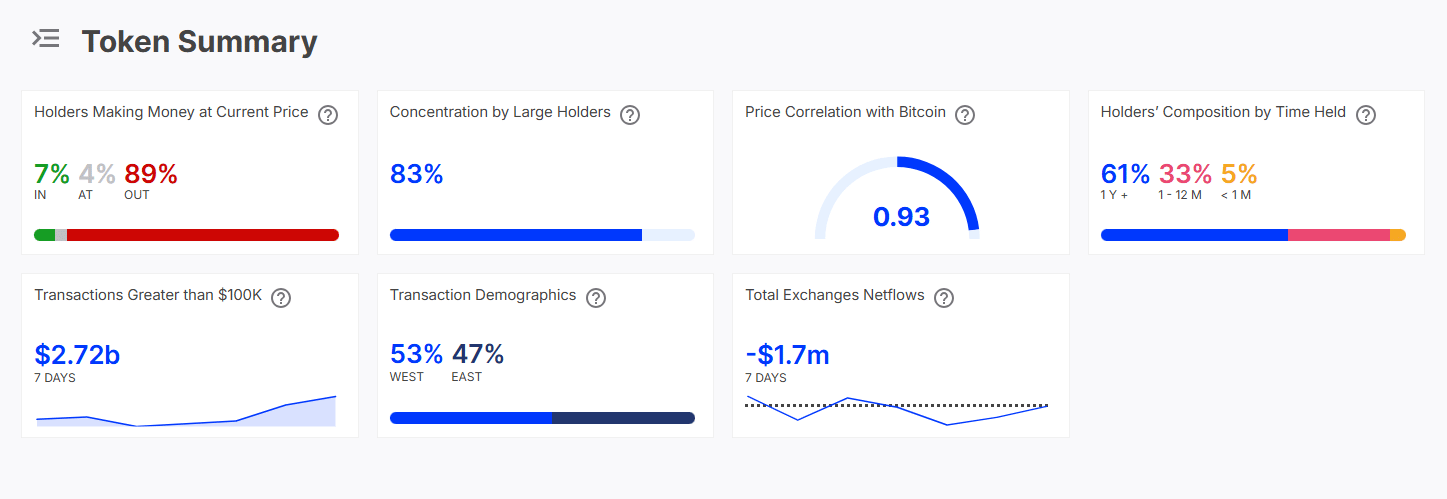Open help for Holders Making Money at Current Price

328,115
